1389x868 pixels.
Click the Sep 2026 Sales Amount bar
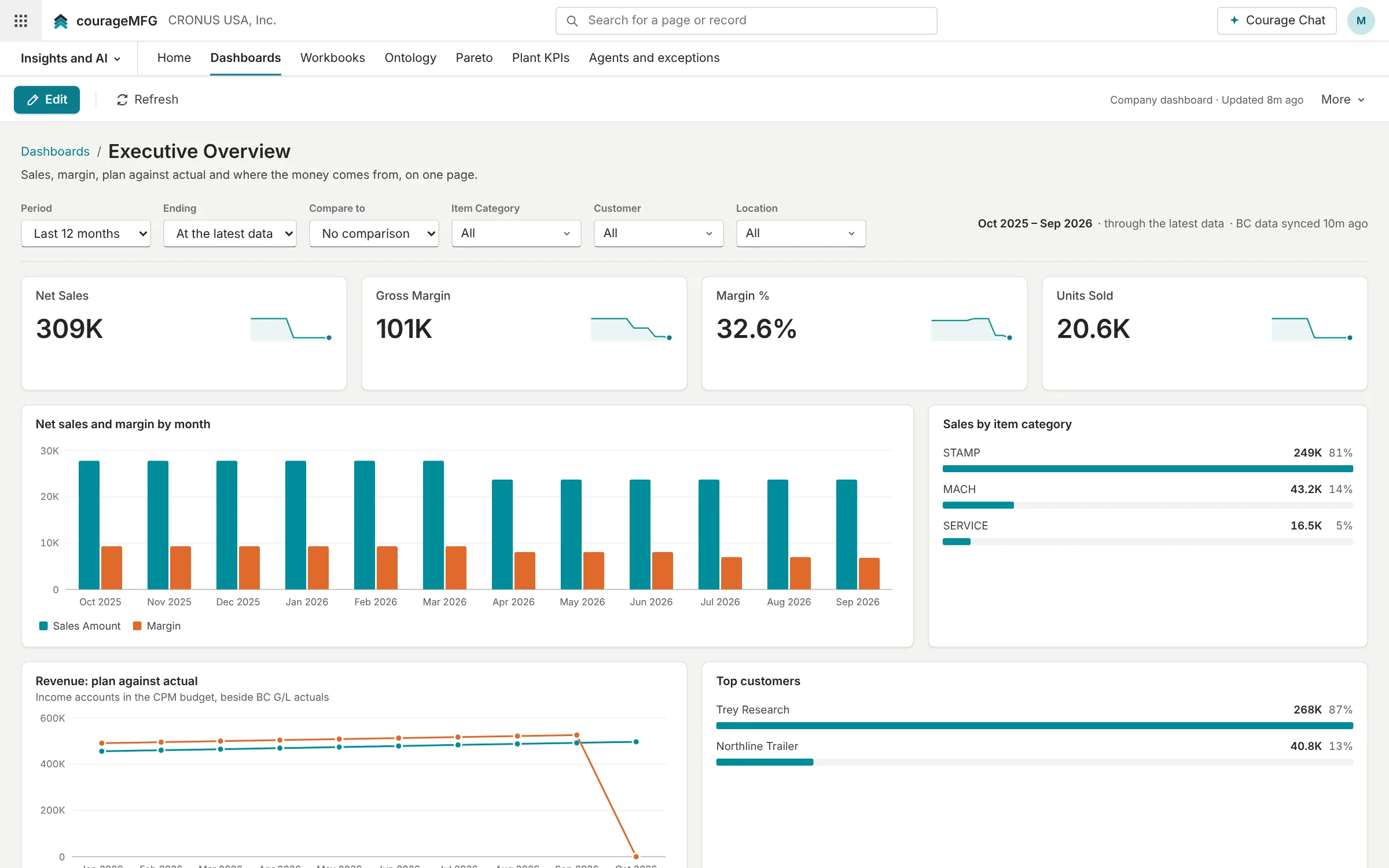[x=846, y=534]
